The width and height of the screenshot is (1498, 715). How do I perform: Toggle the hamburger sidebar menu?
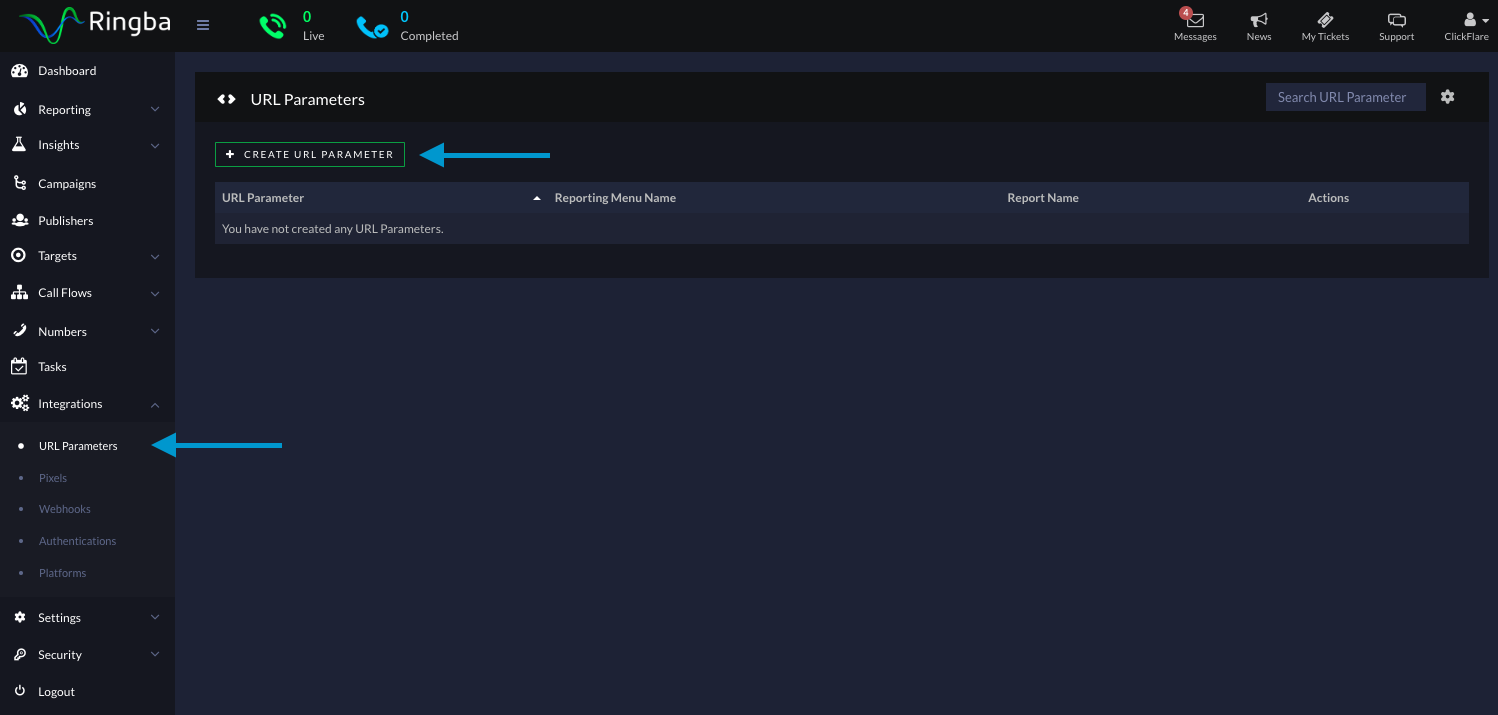pos(203,25)
